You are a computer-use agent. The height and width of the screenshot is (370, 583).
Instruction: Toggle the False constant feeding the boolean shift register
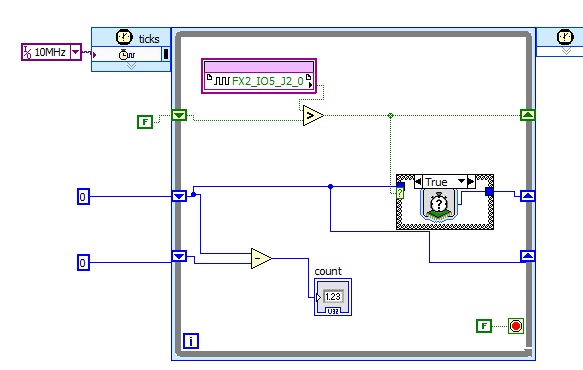(145, 122)
